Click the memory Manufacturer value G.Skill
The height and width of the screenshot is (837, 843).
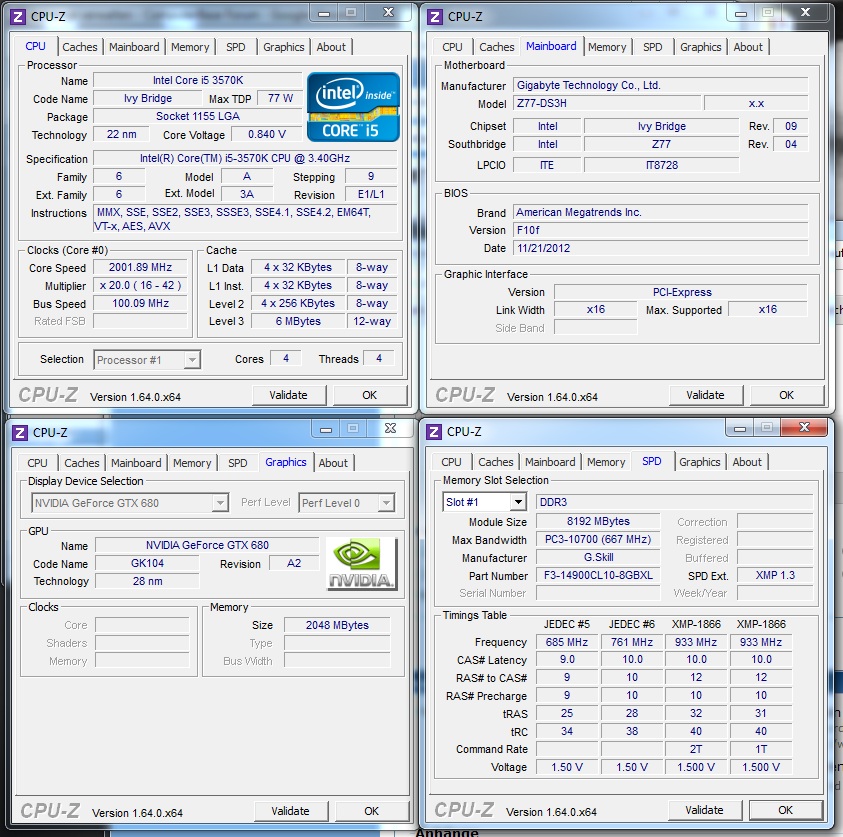598,557
